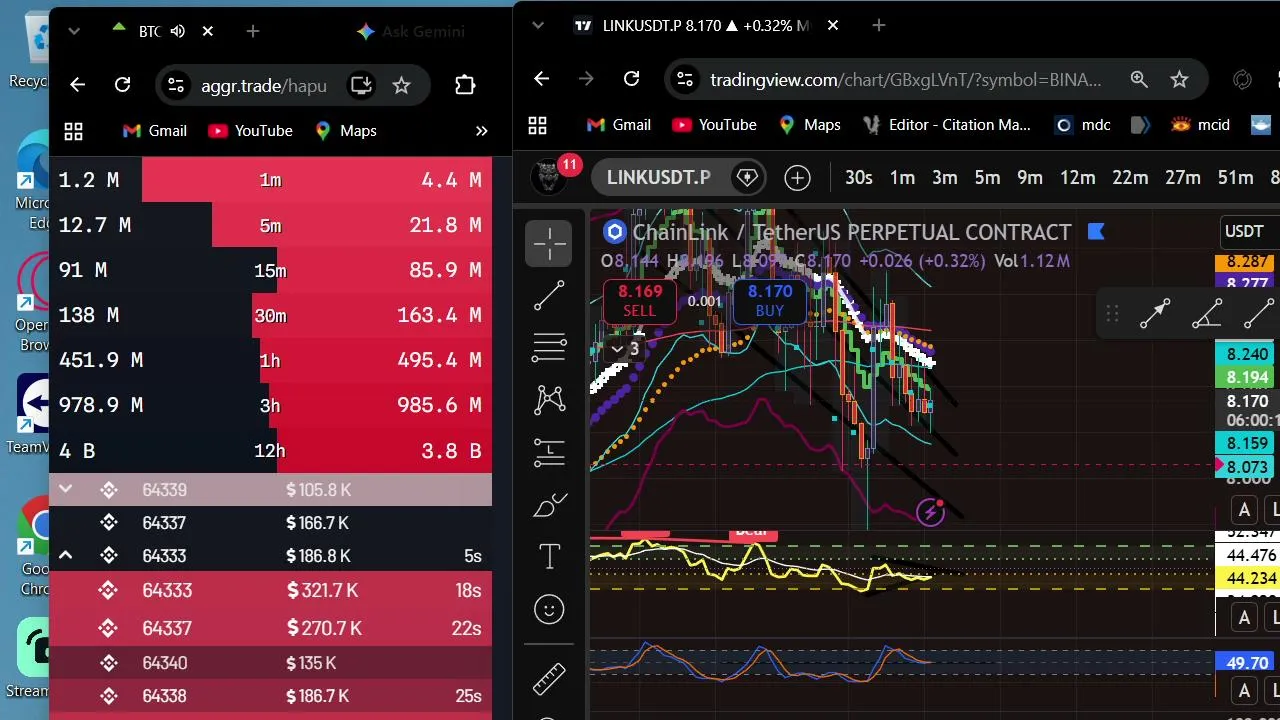Select the 5m chart timeframe

987,178
